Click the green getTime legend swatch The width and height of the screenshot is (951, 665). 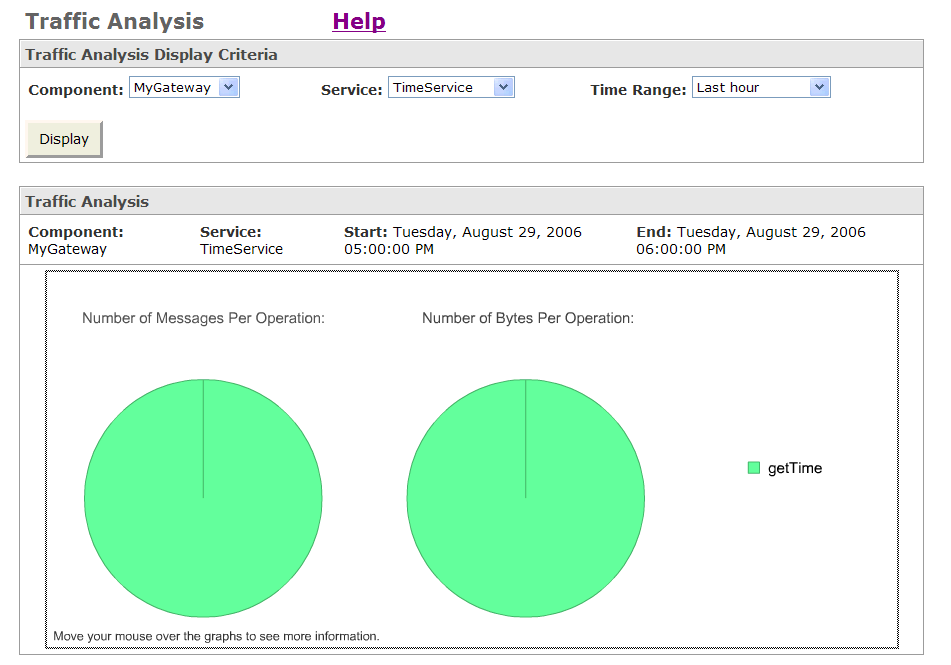pos(754,468)
